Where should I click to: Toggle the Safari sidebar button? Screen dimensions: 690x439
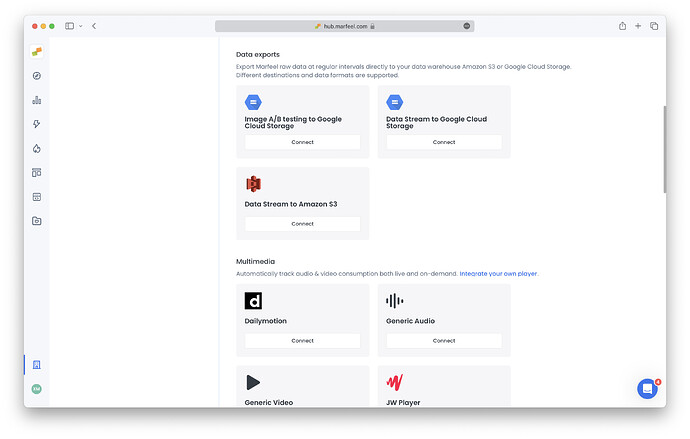coord(70,26)
